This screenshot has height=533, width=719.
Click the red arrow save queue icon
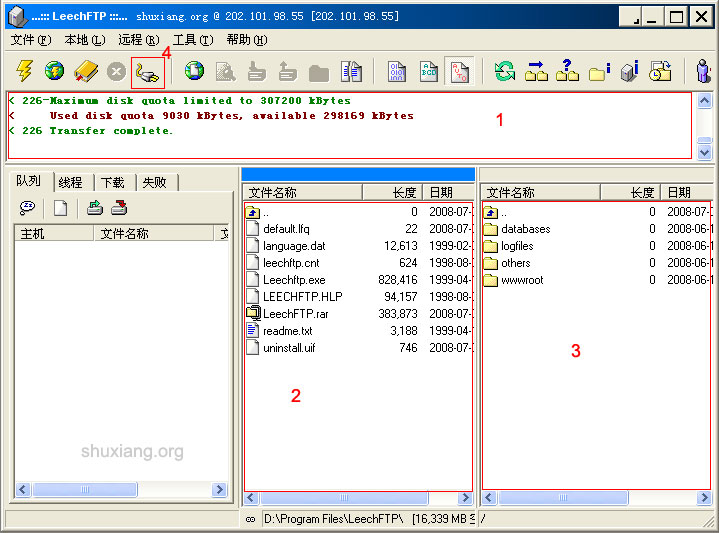pyautogui.click(x=119, y=208)
